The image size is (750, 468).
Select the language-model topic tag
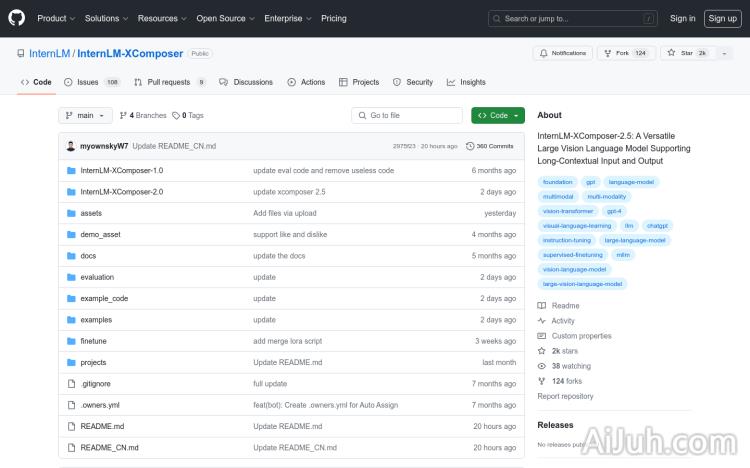pos(631,182)
